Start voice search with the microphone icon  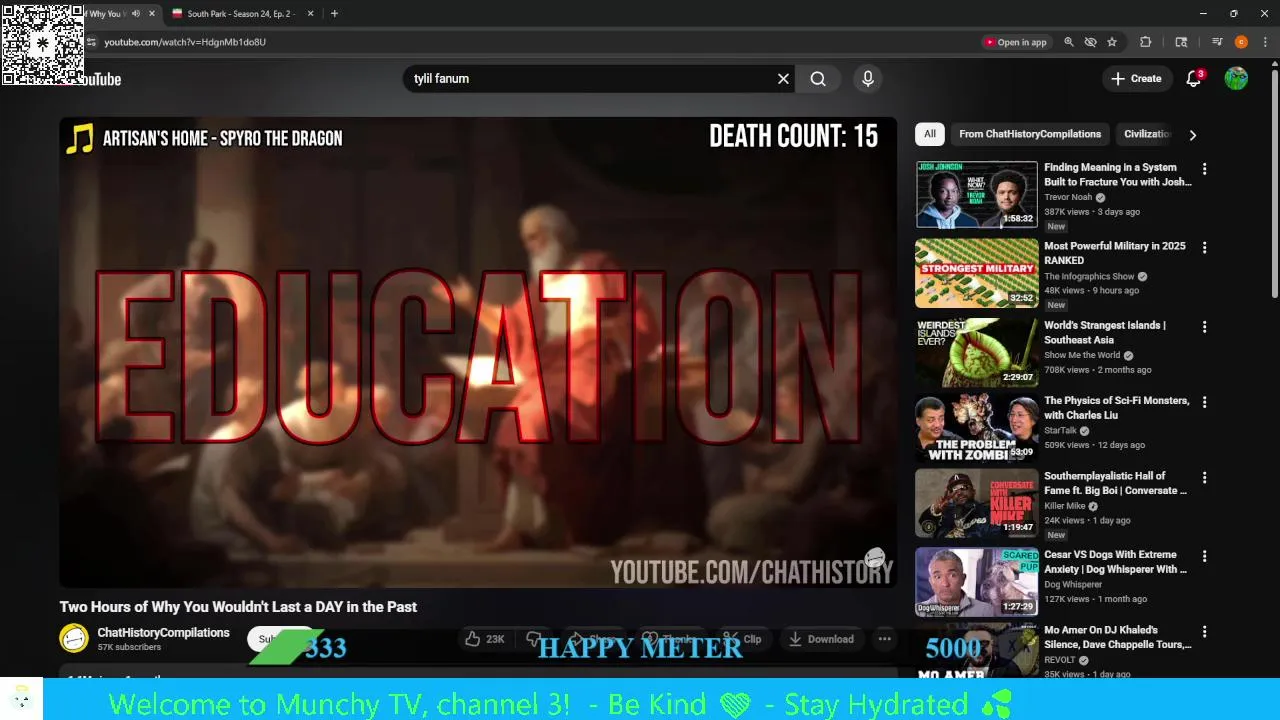tap(868, 79)
